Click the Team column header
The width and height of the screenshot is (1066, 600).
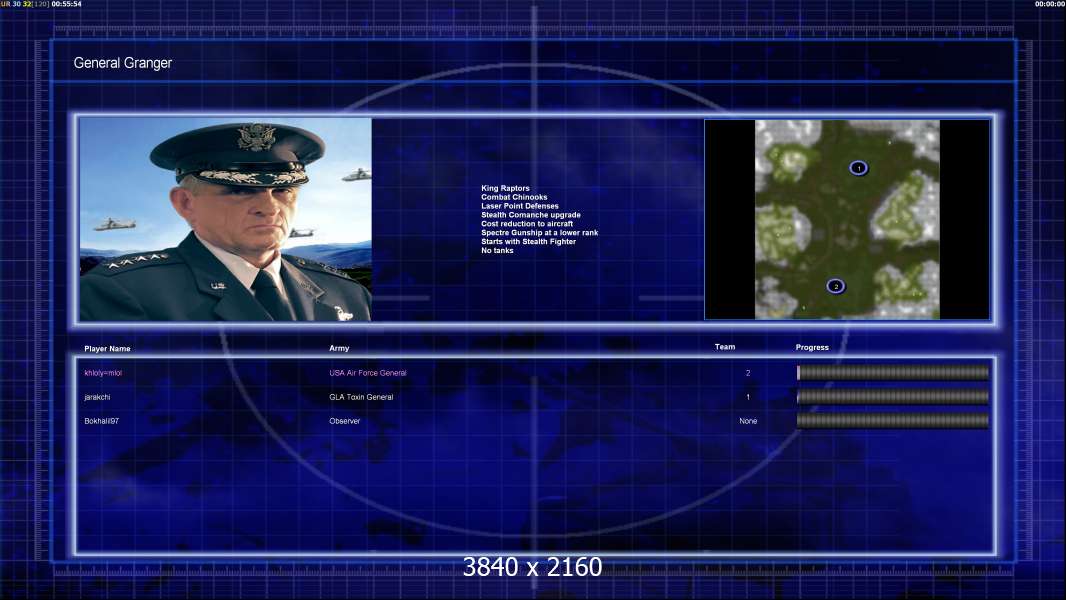pos(725,347)
